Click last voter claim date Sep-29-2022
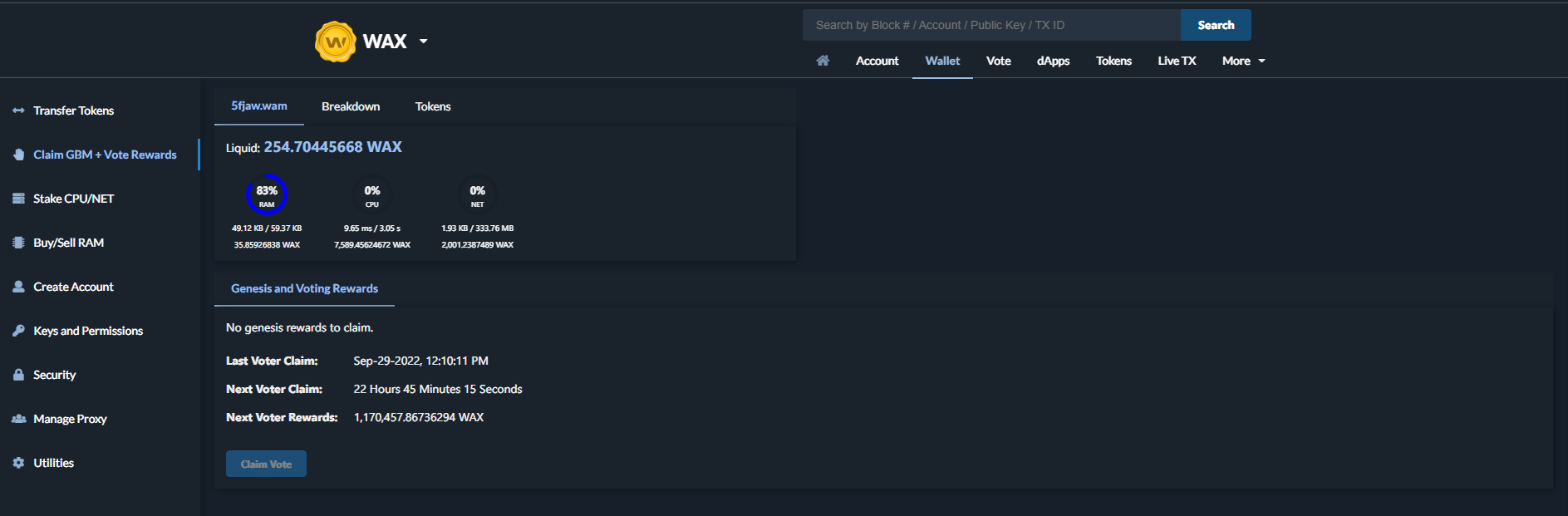The image size is (1568, 516). coord(420,361)
